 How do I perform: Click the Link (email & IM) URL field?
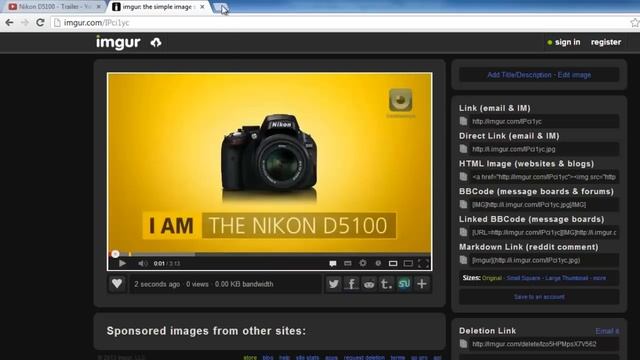(544, 121)
